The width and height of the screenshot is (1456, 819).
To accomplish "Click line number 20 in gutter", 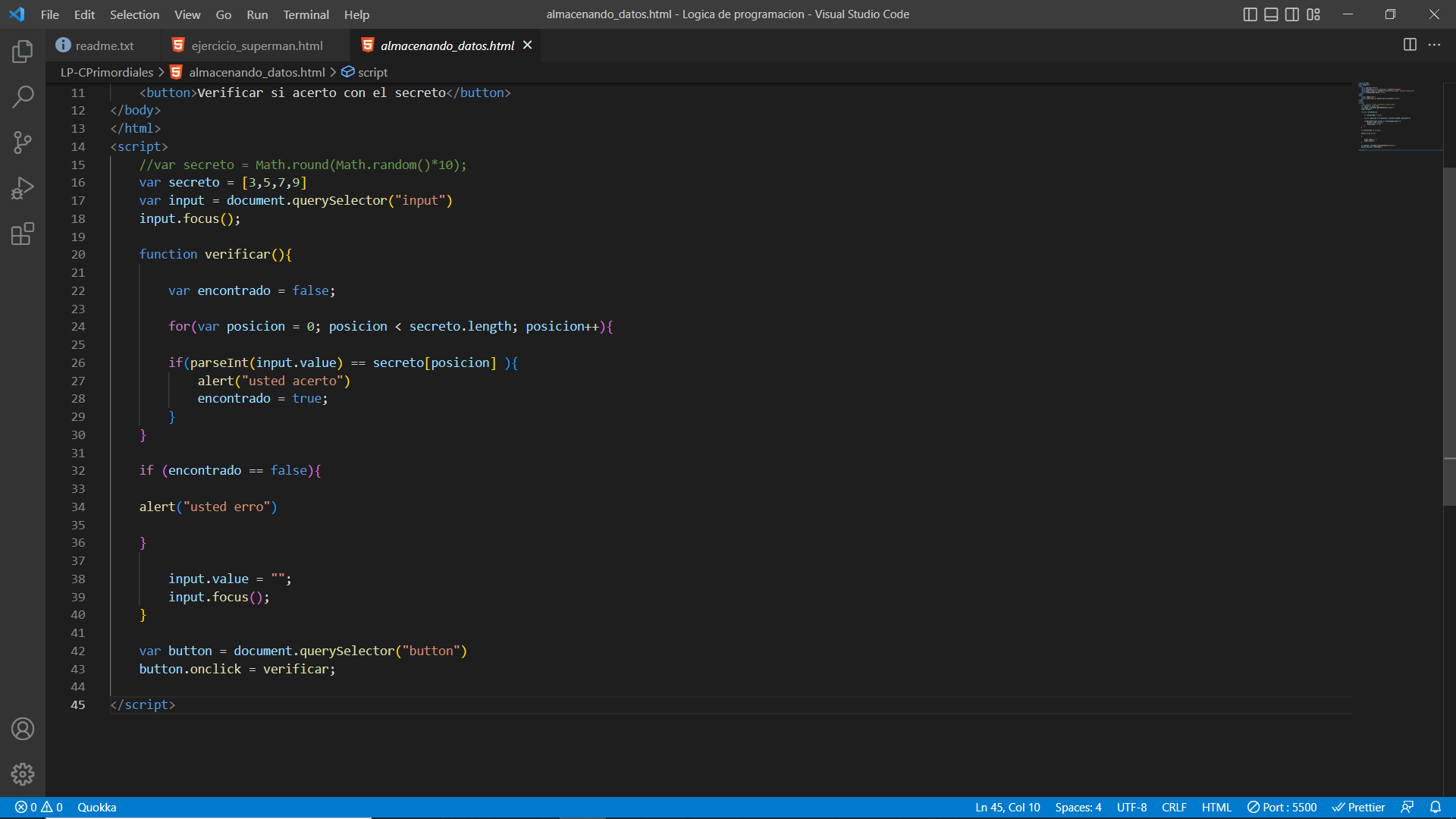I will click(x=78, y=255).
